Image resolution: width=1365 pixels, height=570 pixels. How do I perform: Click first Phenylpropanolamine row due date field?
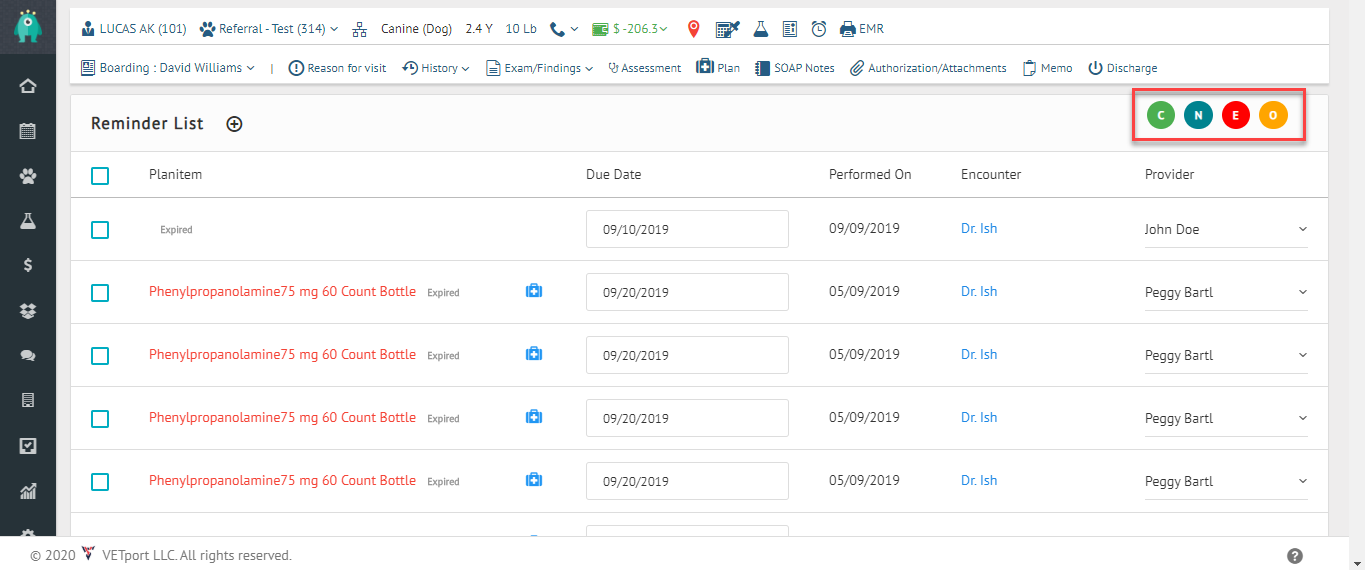(x=687, y=292)
